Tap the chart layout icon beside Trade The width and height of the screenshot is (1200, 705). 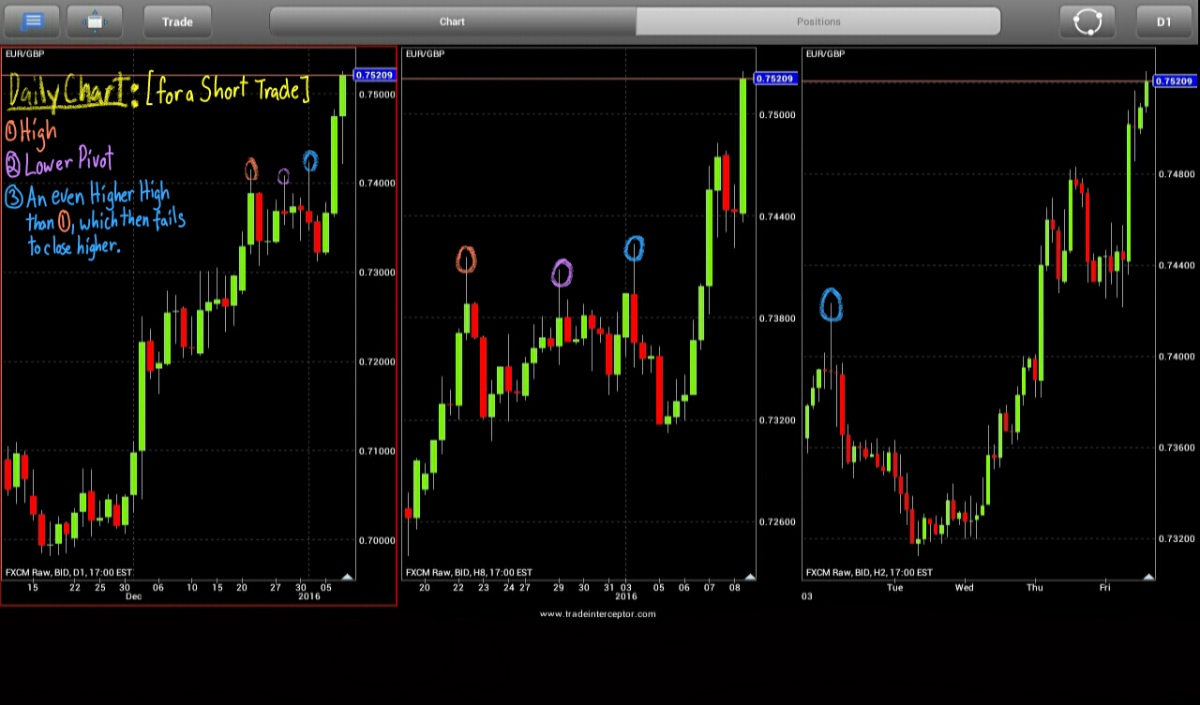point(95,21)
